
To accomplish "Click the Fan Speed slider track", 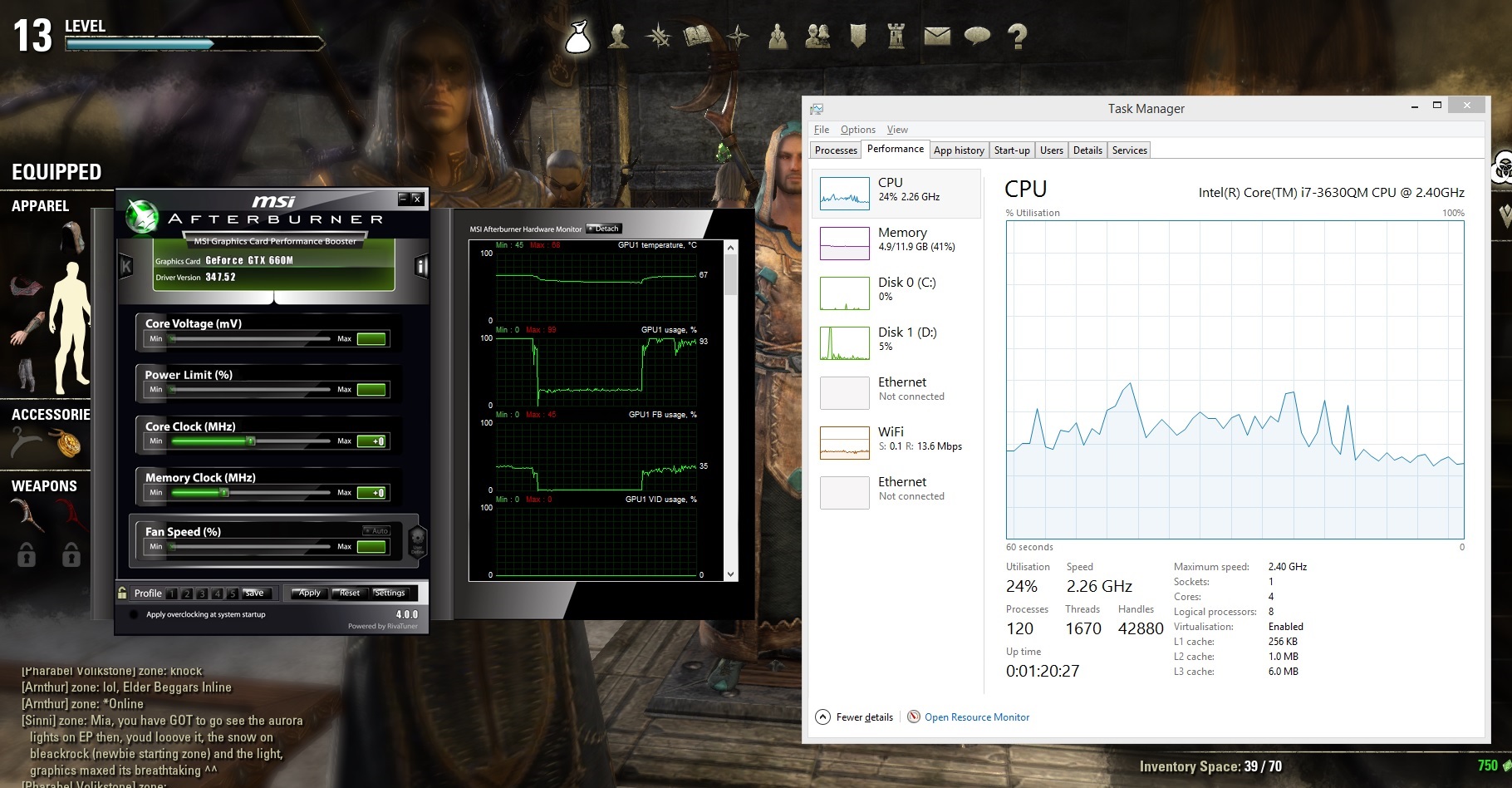I will 250,546.
